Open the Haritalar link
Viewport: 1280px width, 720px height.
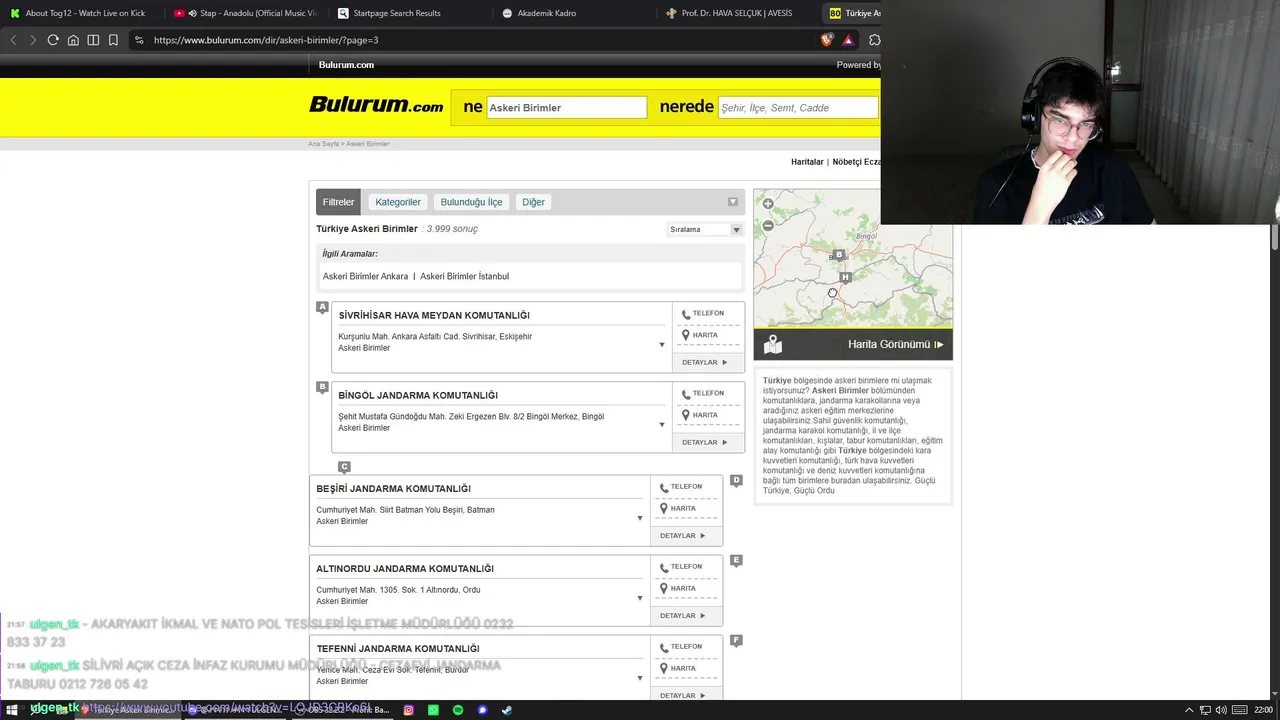tap(807, 162)
